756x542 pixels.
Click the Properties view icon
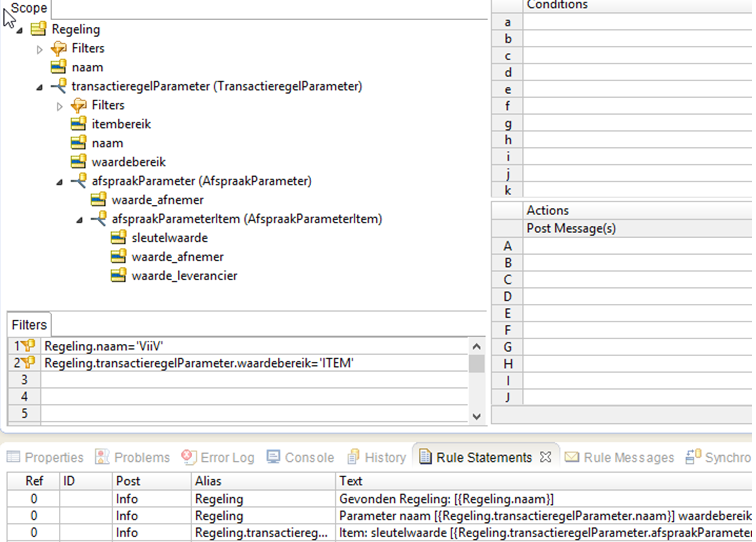pos(14,457)
